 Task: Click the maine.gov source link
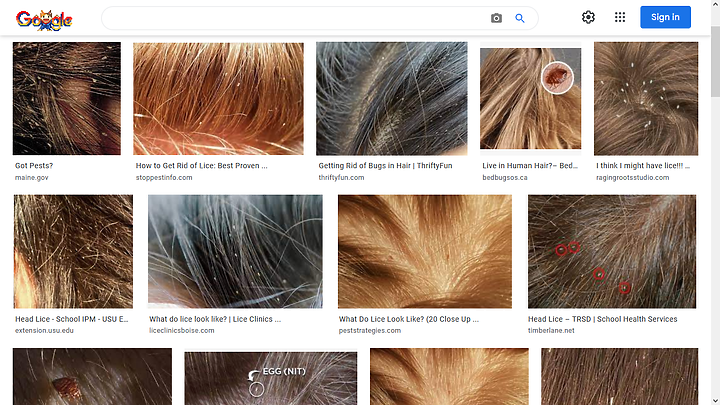pos(32,177)
